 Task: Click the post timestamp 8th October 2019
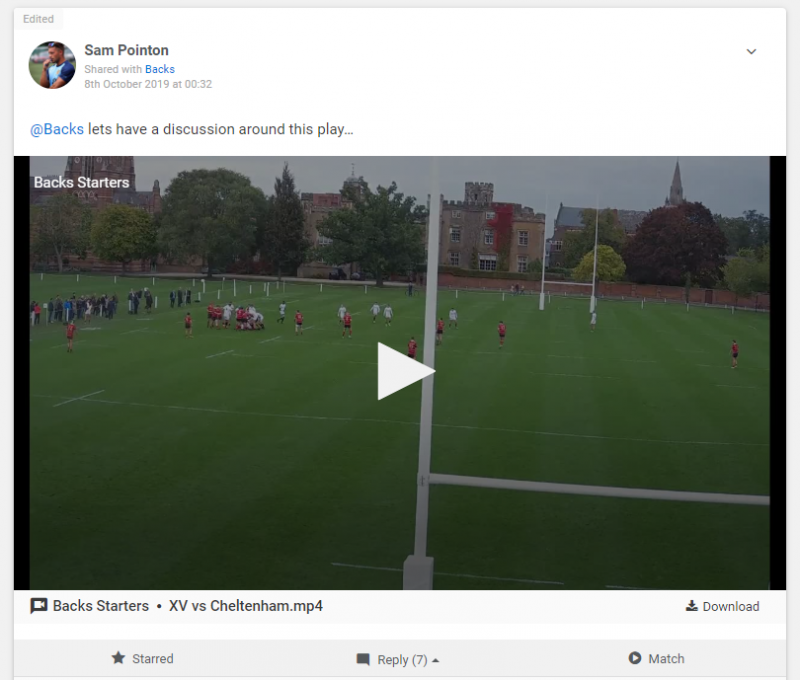pyautogui.click(x=148, y=84)
